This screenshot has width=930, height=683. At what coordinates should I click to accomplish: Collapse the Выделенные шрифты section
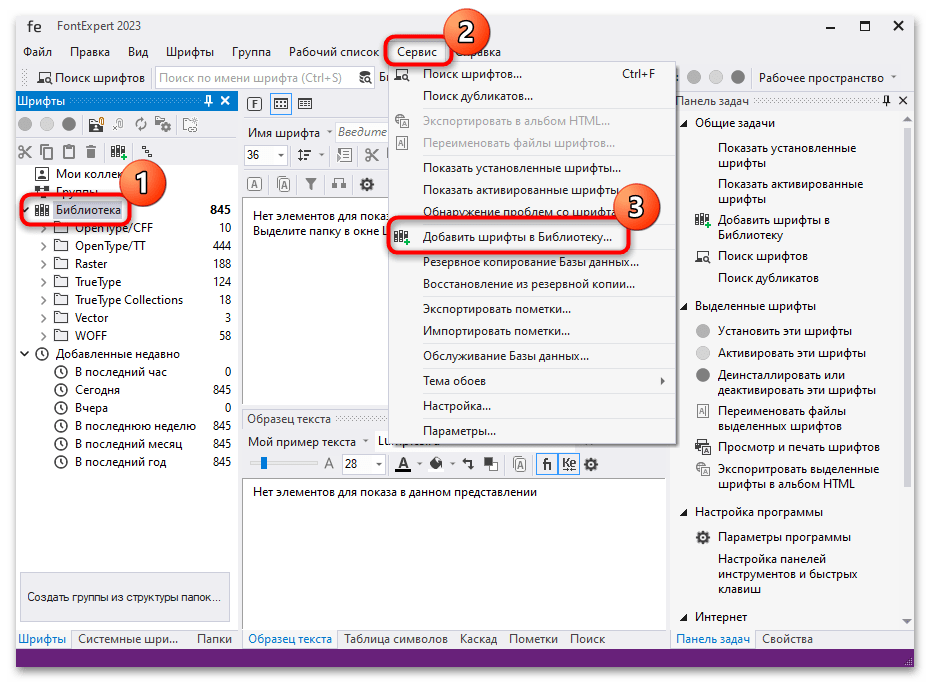click(x=683, y=307)
